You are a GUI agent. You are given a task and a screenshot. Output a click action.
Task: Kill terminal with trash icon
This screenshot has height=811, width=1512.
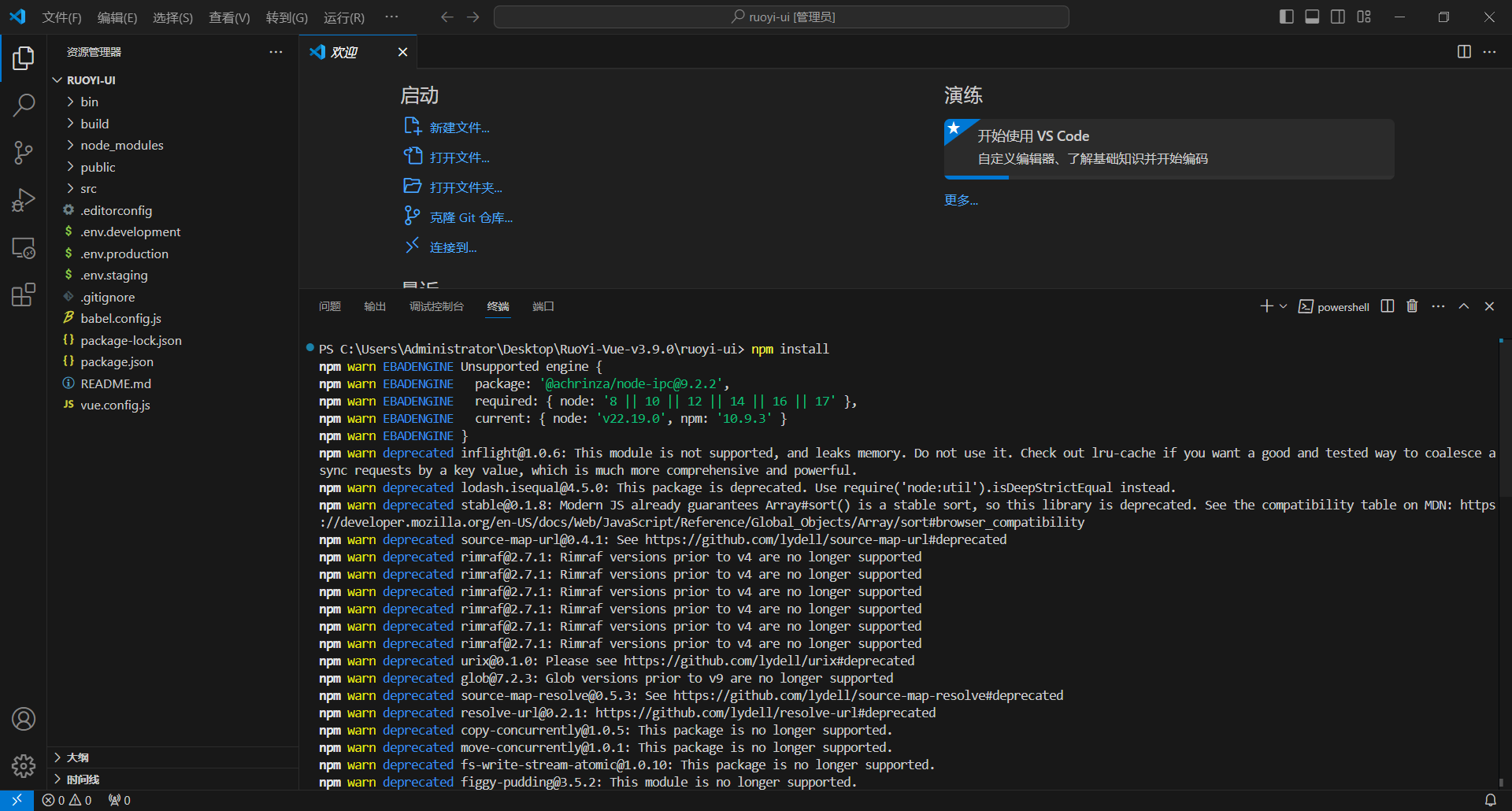pos(1412,306)
